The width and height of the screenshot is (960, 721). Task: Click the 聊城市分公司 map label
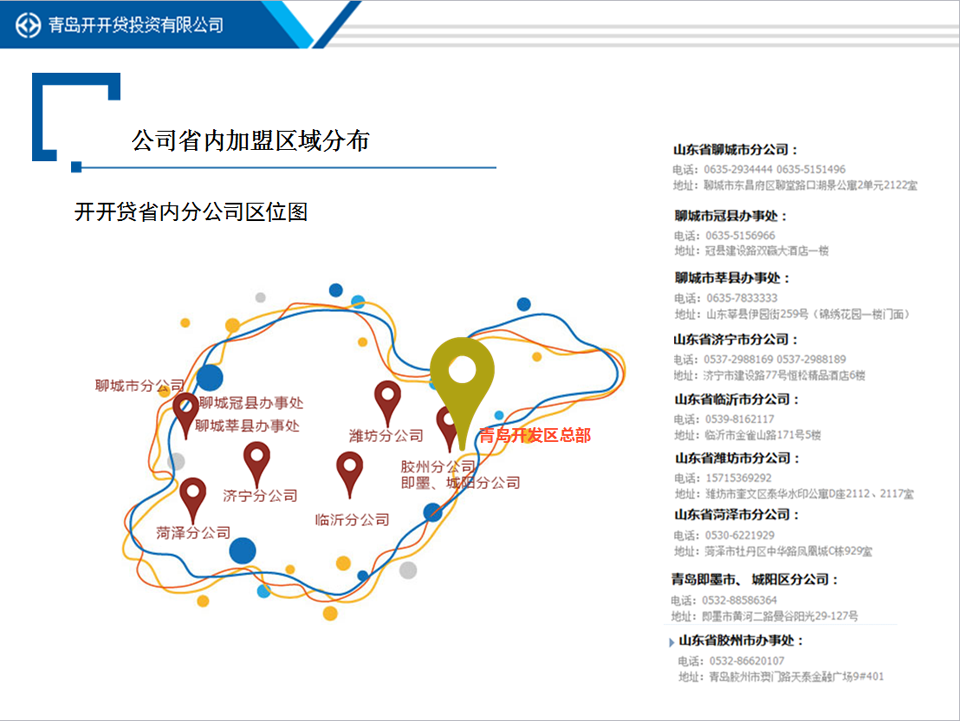[140, 386]
